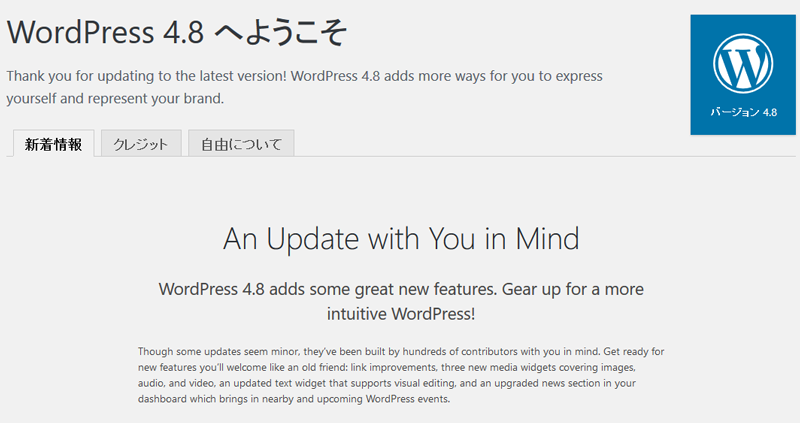Screen dimensions: 800x423
Task: Click 'WordPress 4.8 adds some great new features' text
Action: click(x=401, y=301)
